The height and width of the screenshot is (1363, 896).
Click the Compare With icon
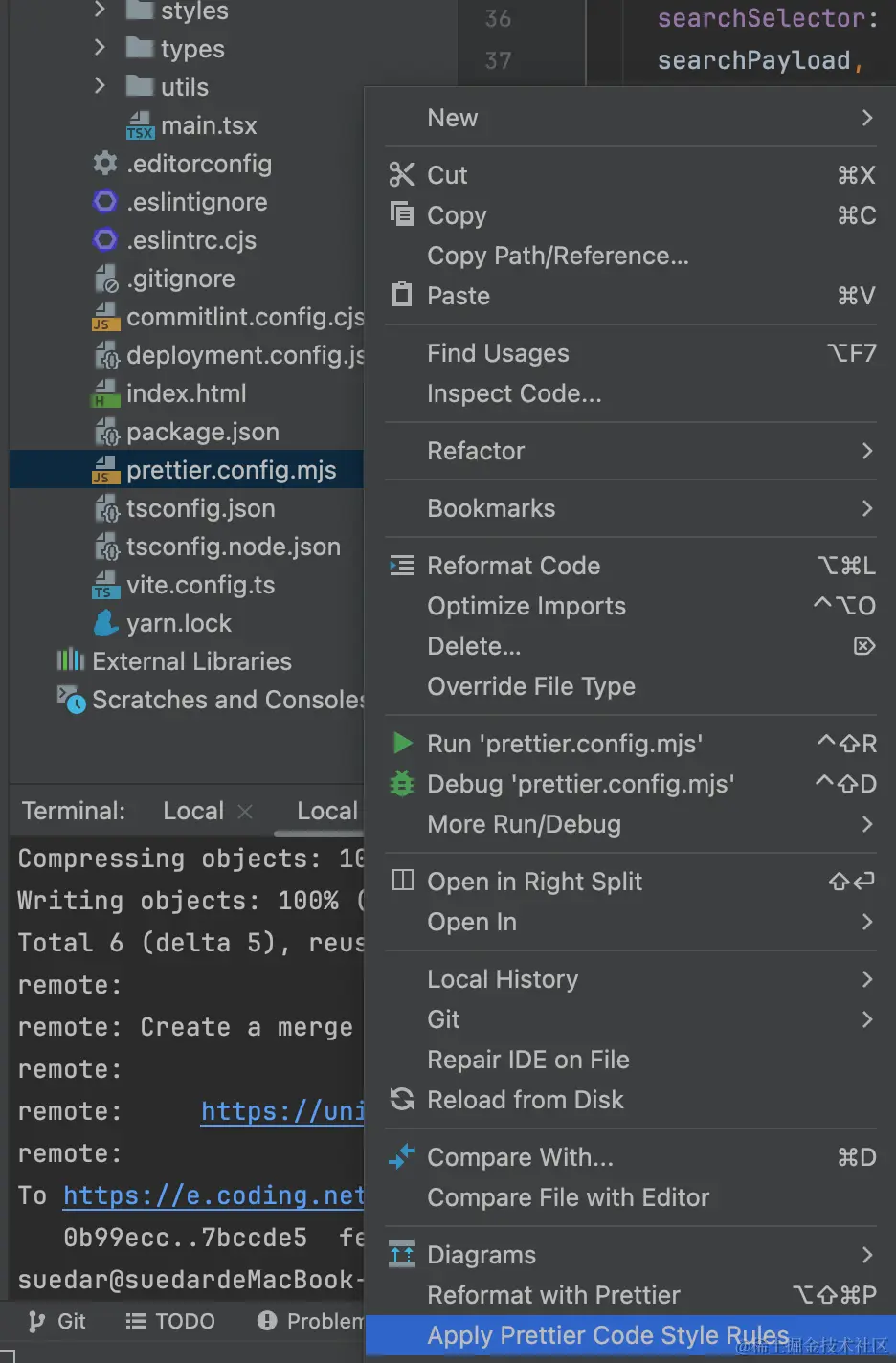401,1157
